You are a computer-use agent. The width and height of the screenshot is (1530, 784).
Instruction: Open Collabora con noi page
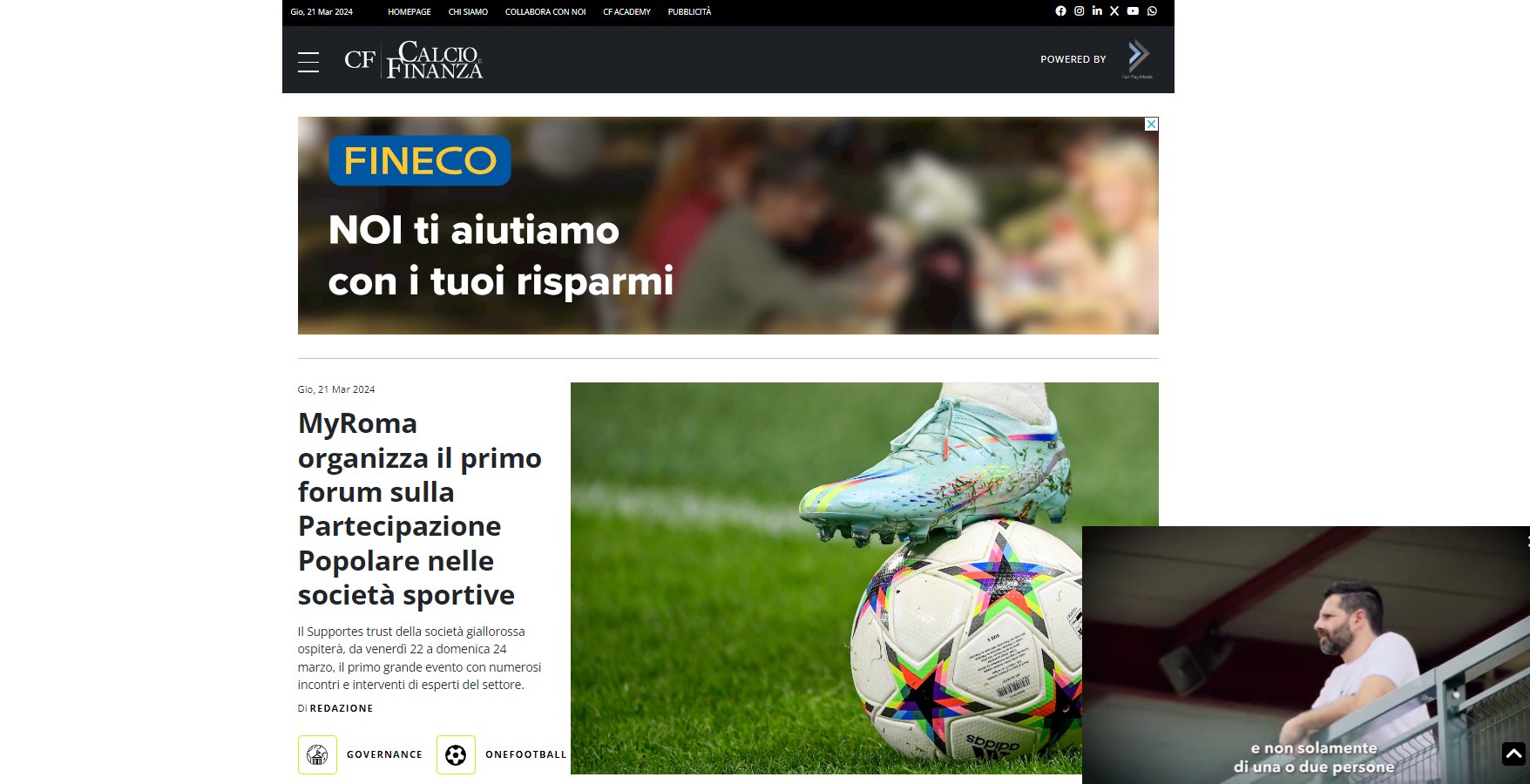(x=545, y=12)
